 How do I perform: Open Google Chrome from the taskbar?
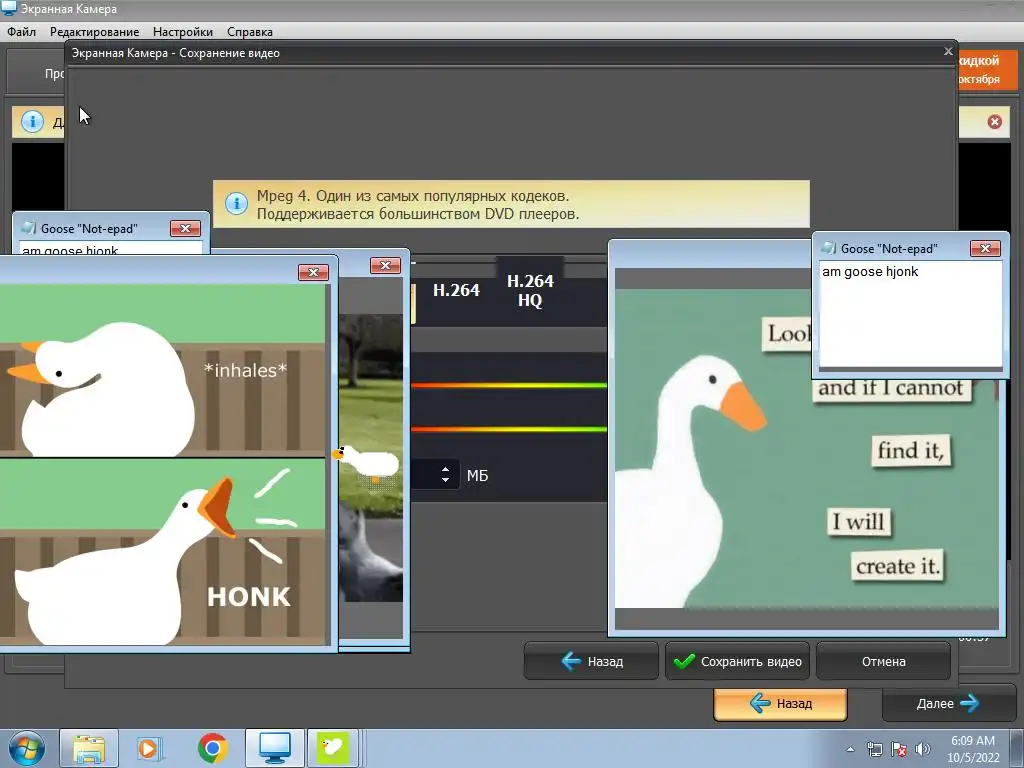213,748
